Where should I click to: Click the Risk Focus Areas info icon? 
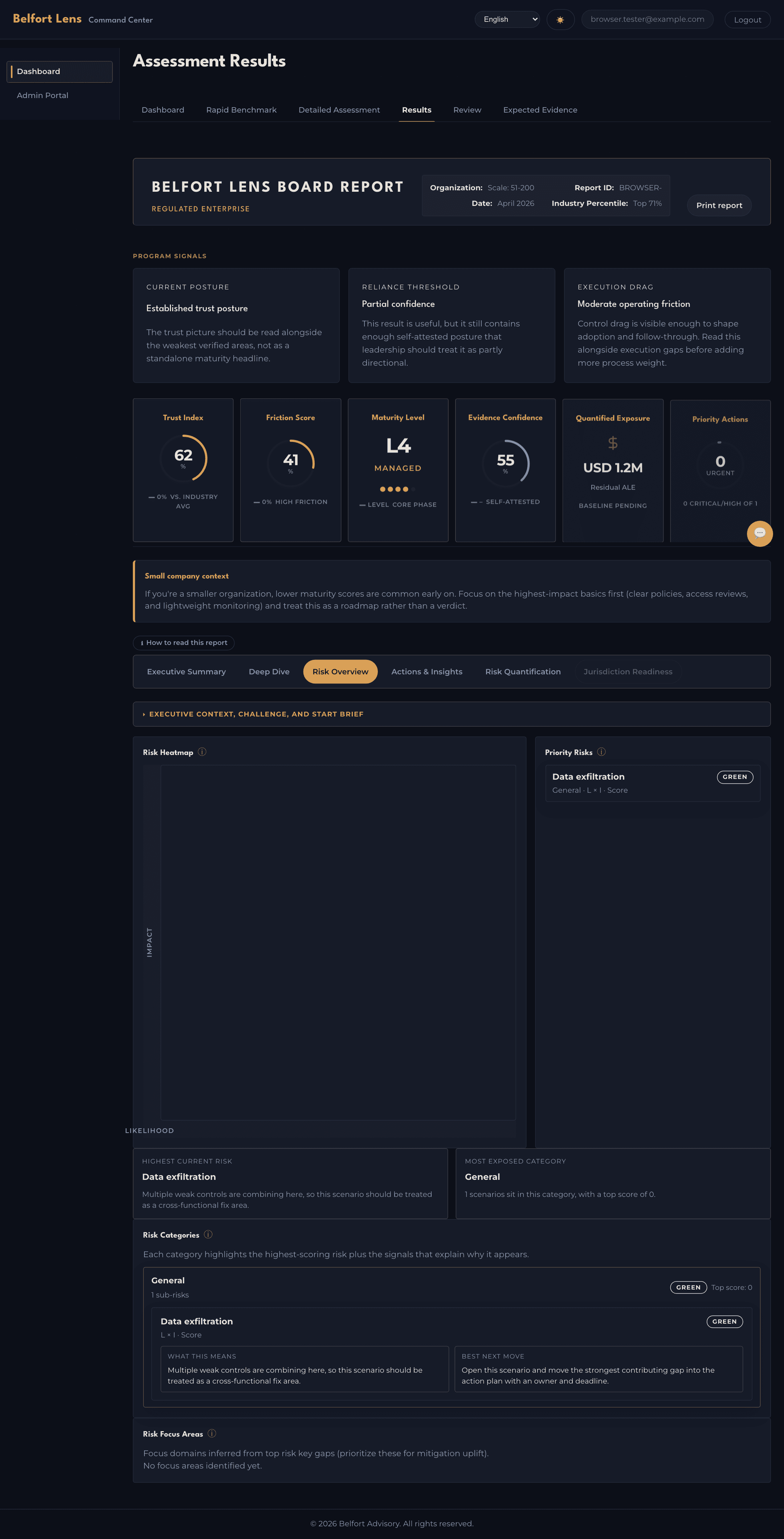coord(212,1433)
